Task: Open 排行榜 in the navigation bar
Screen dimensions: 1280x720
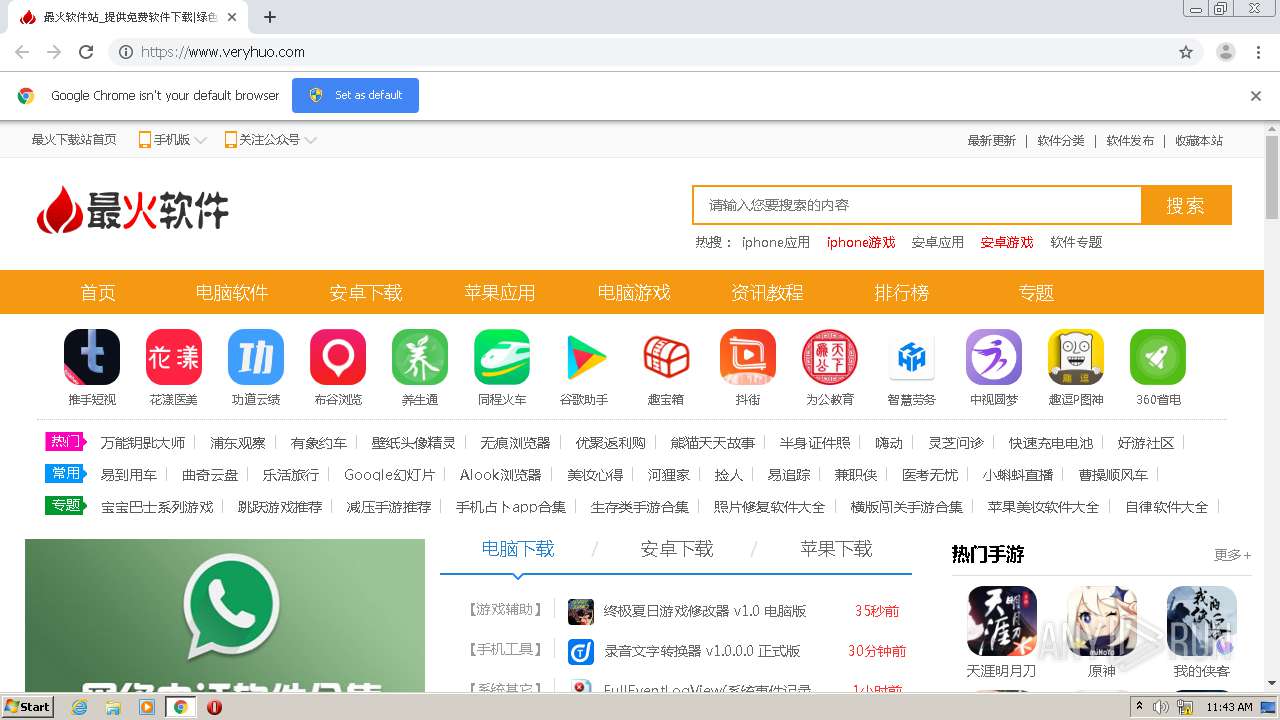Action: click(x=902, y=292)
